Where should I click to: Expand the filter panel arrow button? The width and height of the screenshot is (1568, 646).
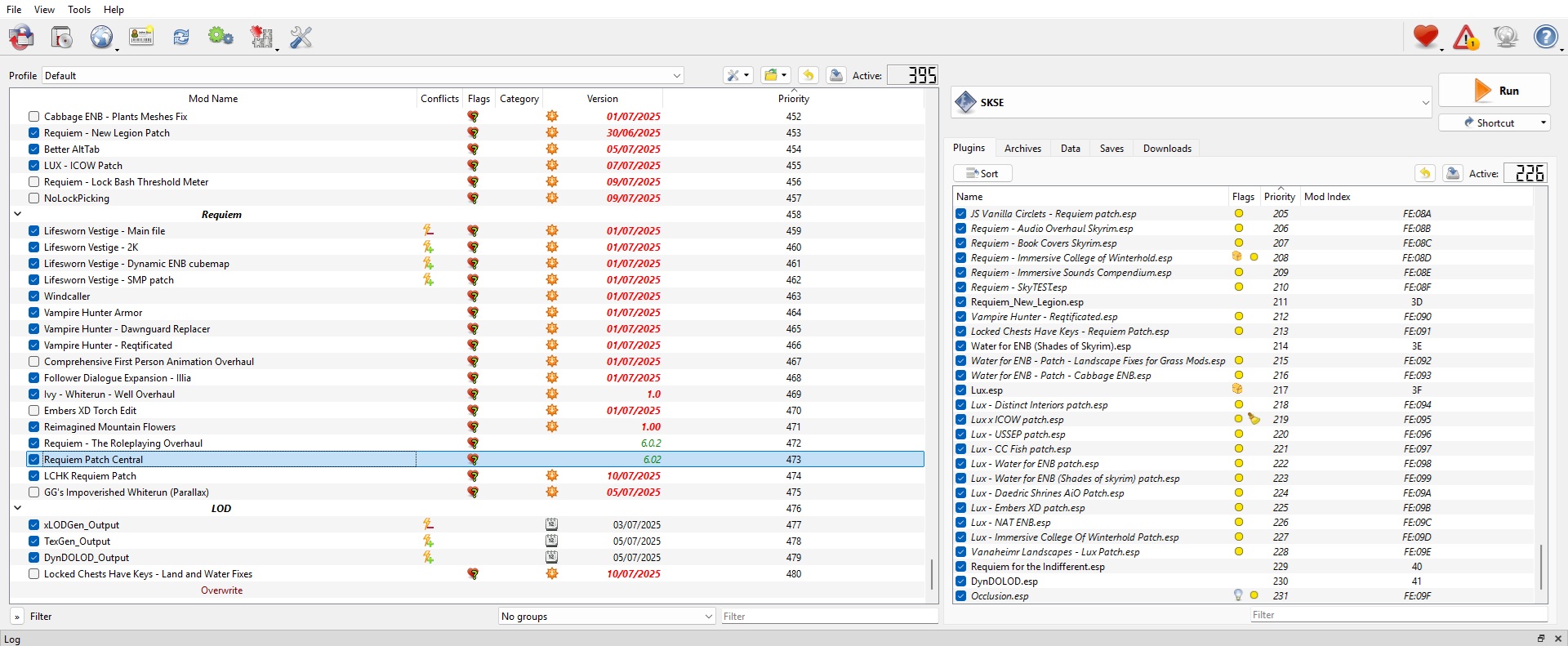coord(16,617)
